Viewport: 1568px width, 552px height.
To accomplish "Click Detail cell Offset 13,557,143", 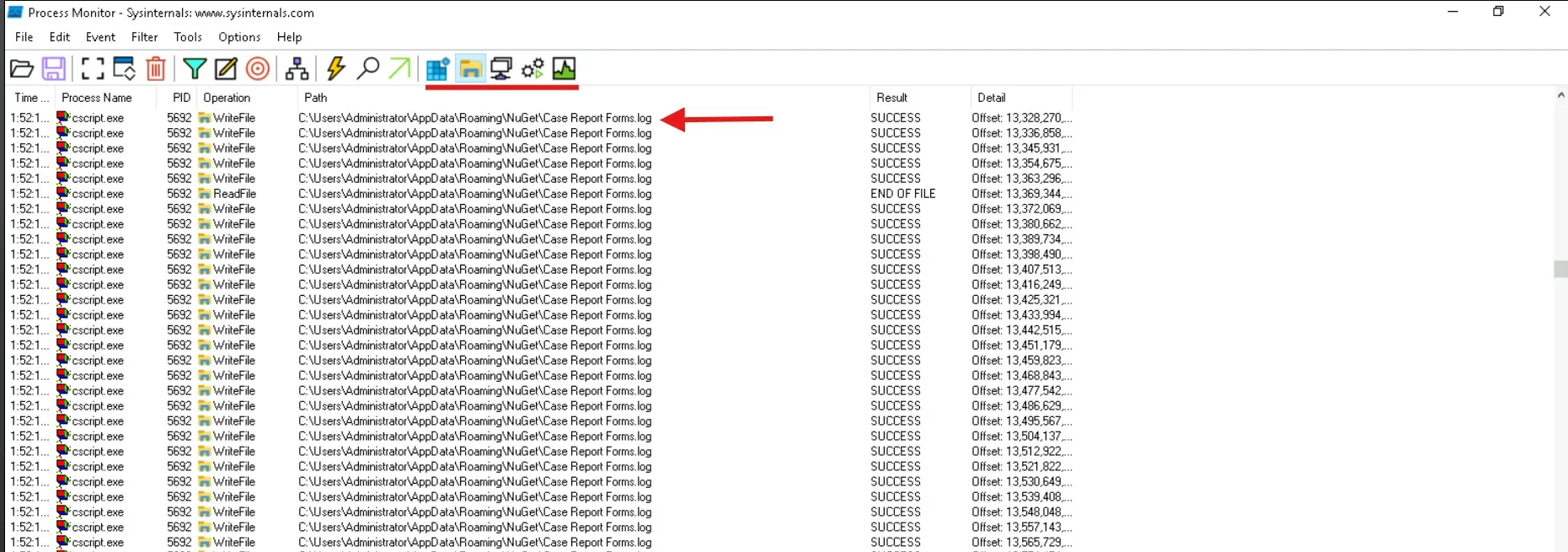I will pyautogui.click(x=1022, y=528).
